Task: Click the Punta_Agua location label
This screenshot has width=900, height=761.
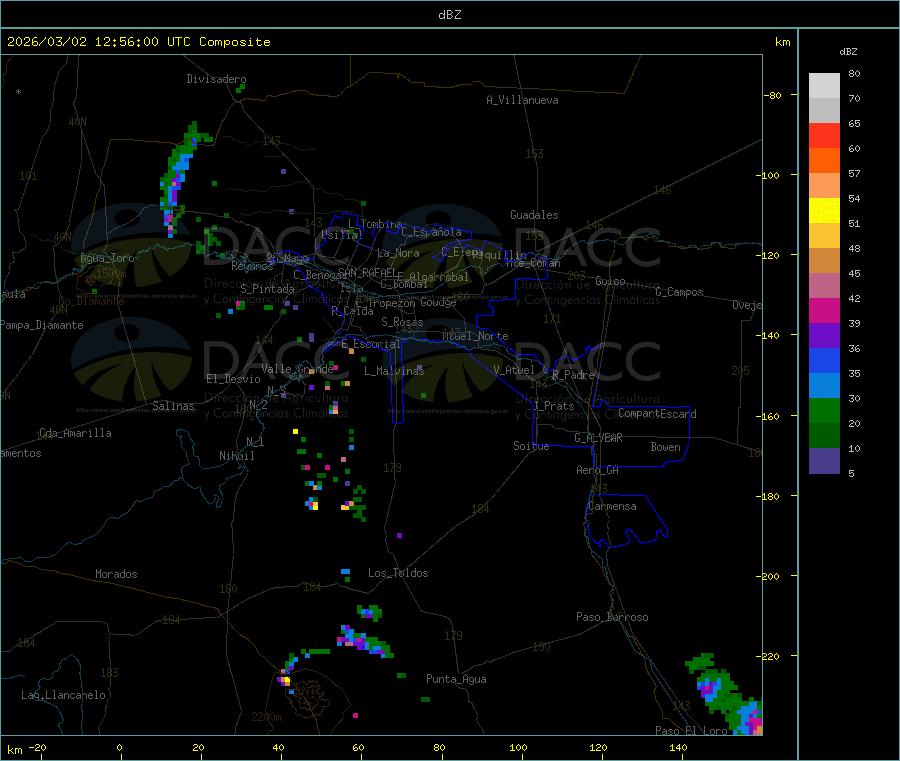Action: click(x=456, y=679)
